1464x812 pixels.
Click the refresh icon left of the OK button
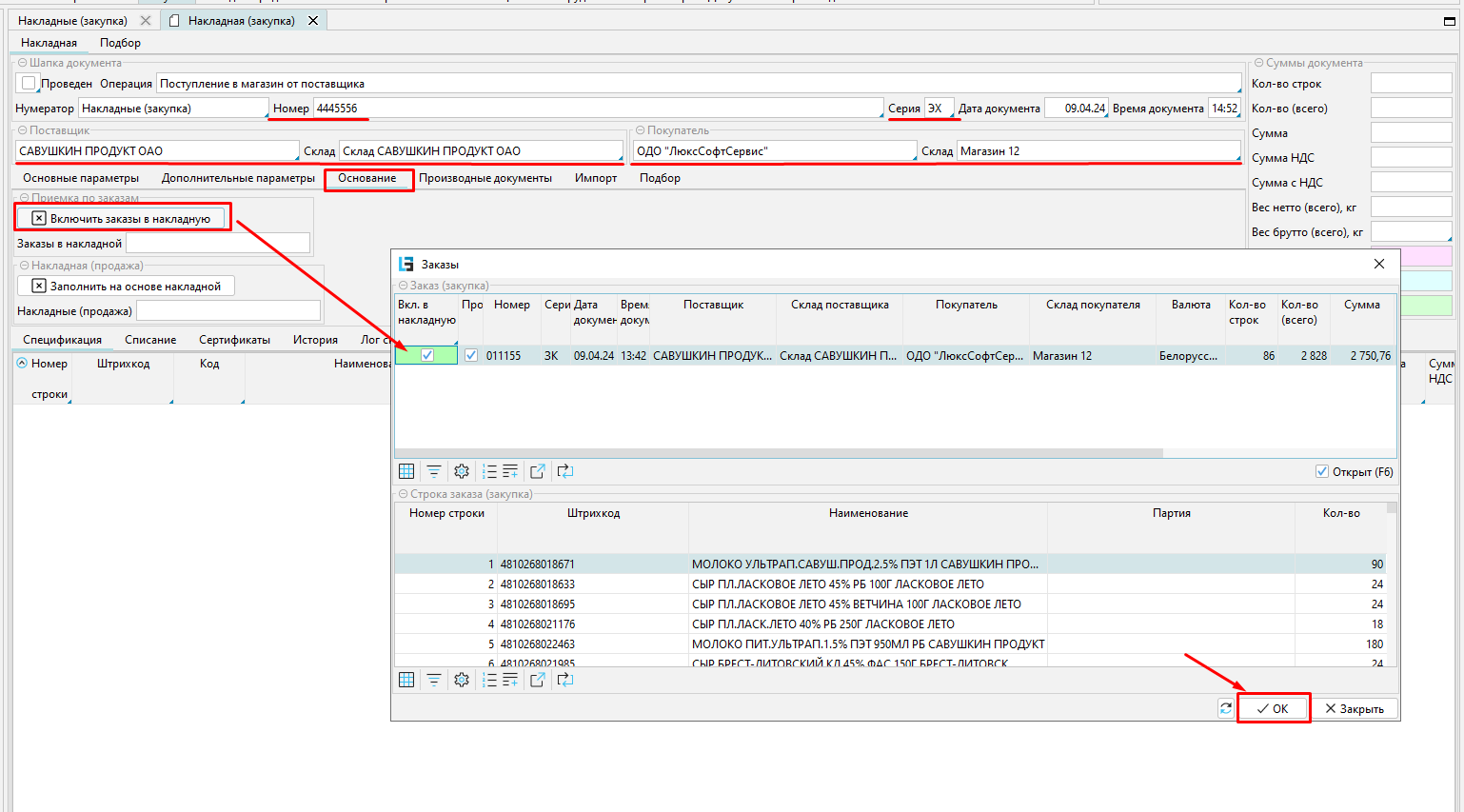pyautogui.click(x=1226, y=708)
